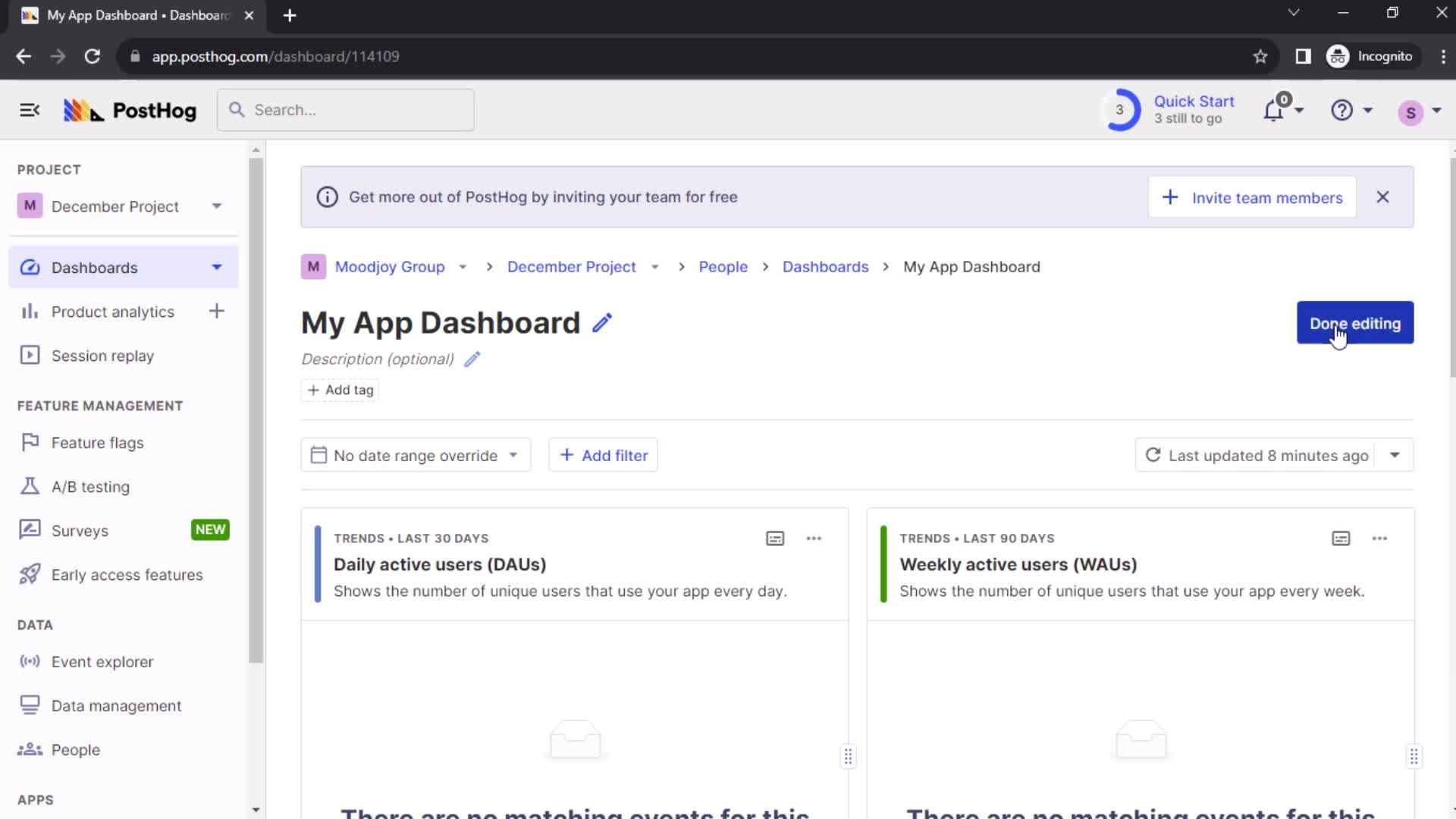Viewport: 1456px width, 819px height.
Task: Click the Add filter option
Action: tap(603, 455)
